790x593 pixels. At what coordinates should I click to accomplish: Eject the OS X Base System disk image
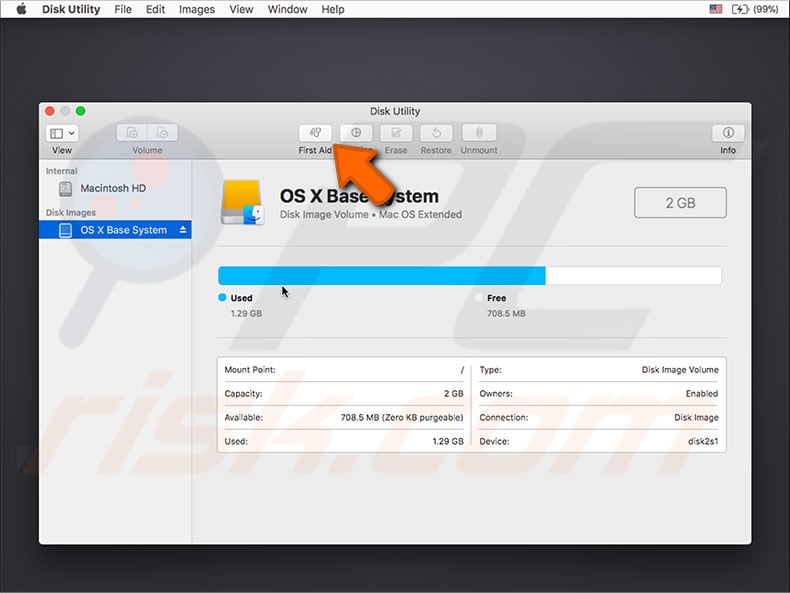coord(182,230)
